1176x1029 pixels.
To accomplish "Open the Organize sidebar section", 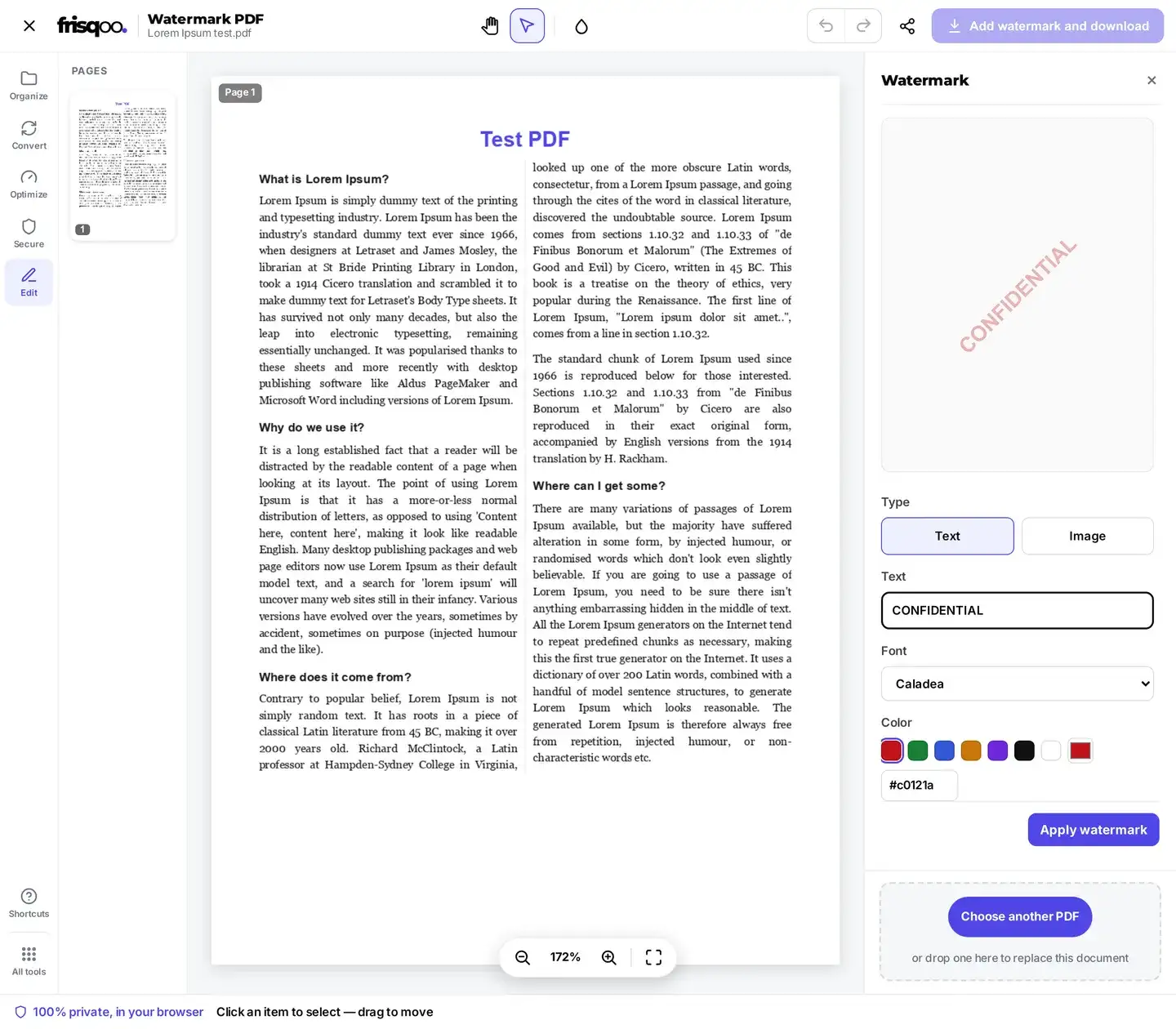I will 29,85.
